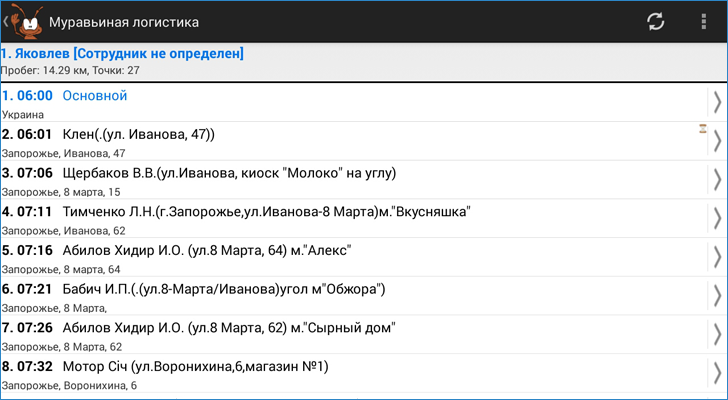Open chevron for Абилов "Алекс" row

tap(717, 257)
